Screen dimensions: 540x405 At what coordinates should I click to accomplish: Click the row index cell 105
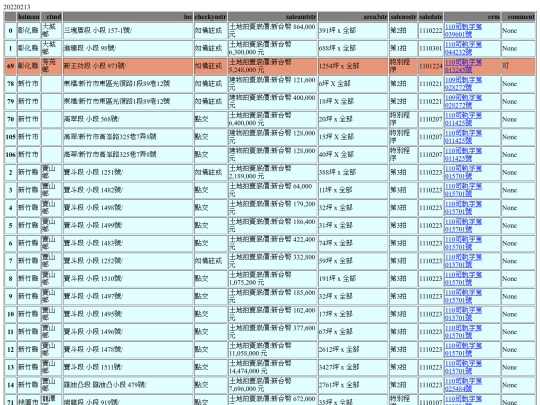point(10,137)
